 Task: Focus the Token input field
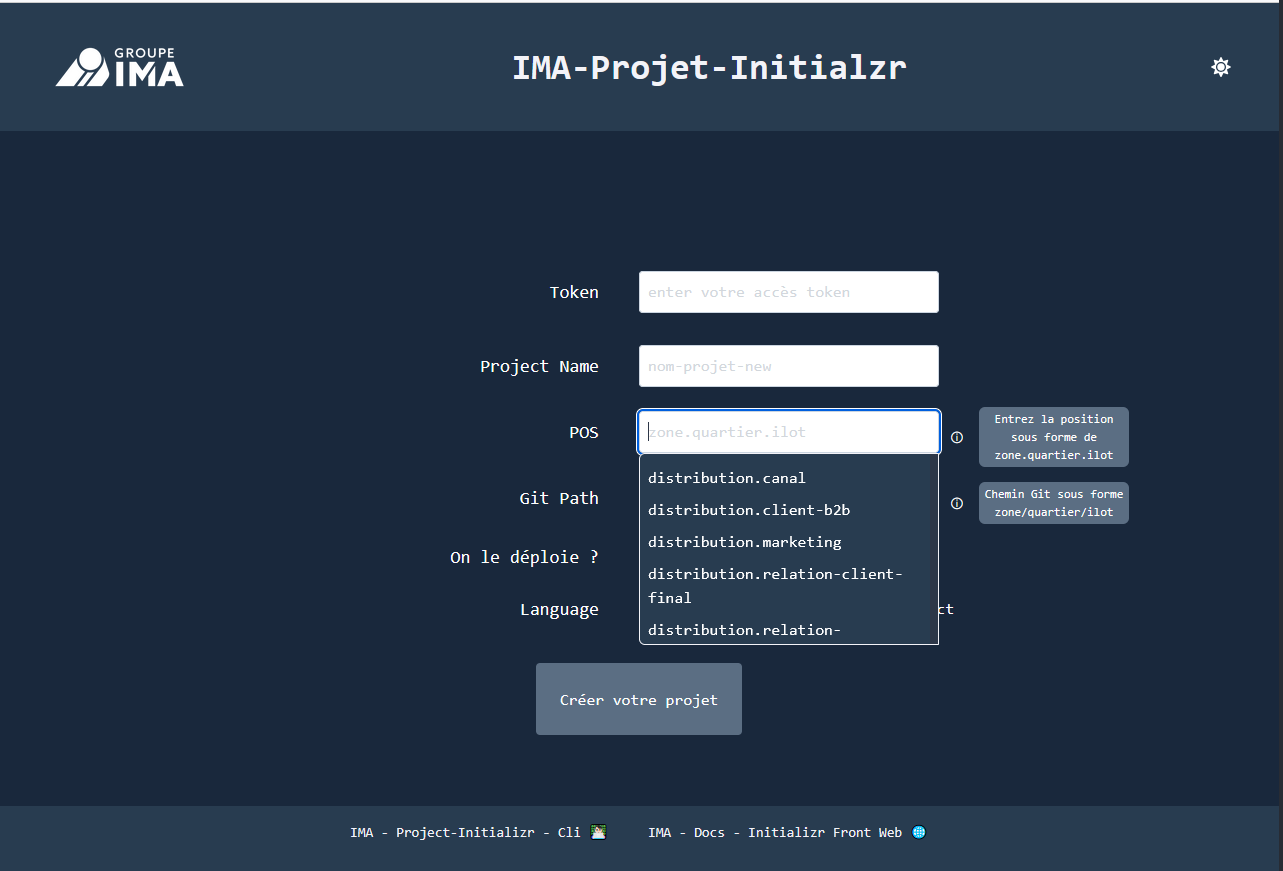(788, 292)
